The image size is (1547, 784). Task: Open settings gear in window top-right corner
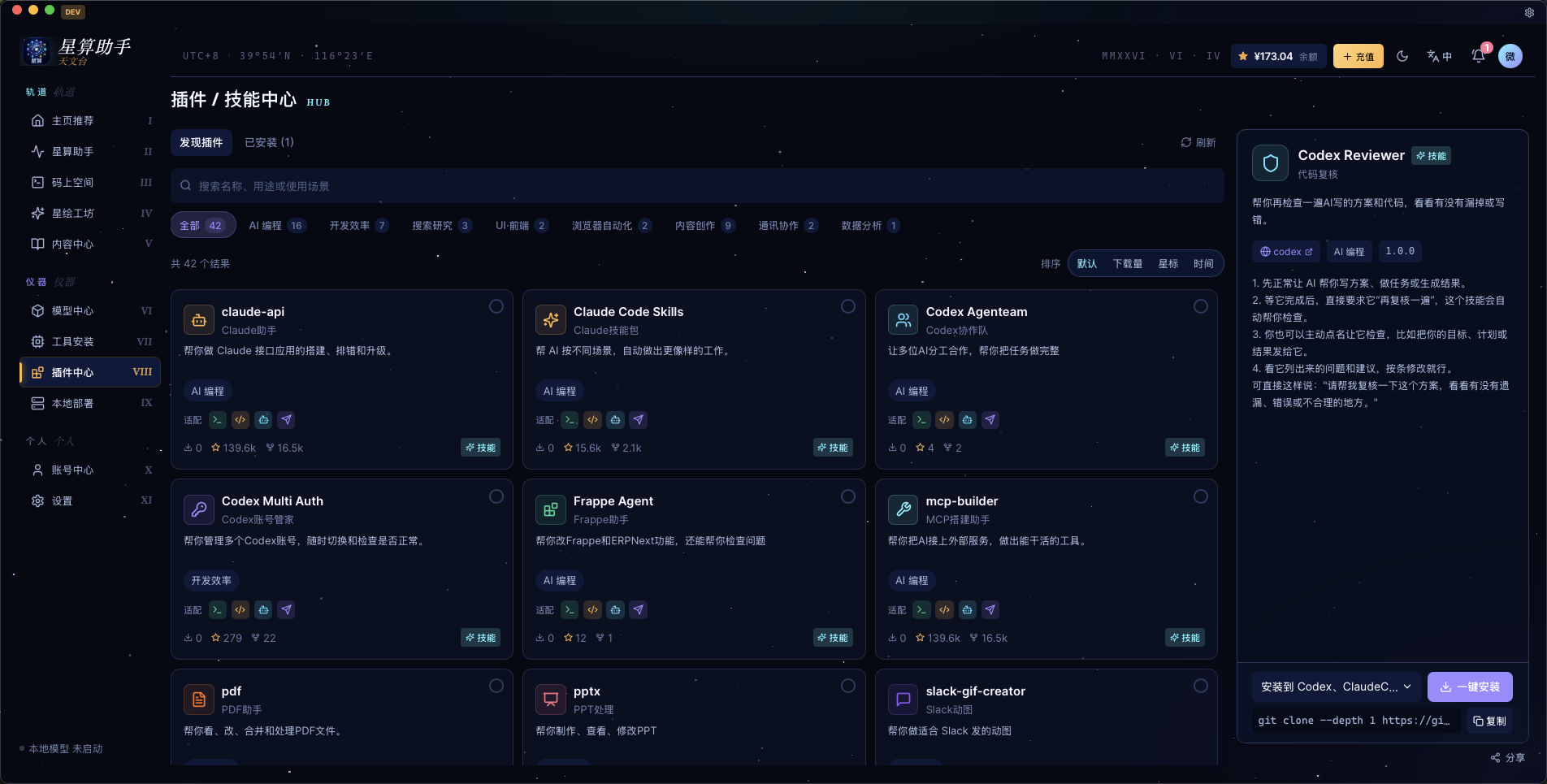pos(1529,12)
